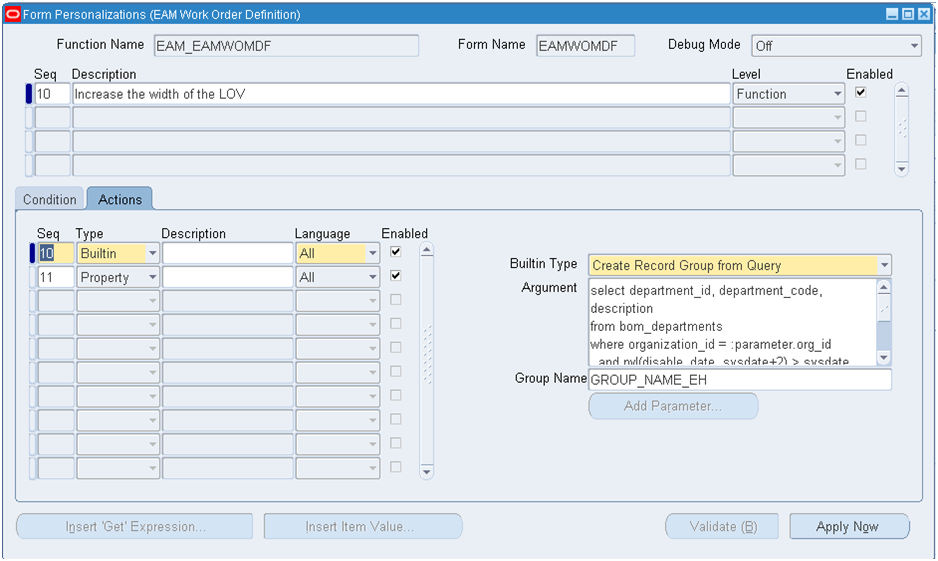Open the Level dropdown showing Function
The height and width of the screenshot is (561, 938).
click(x=837, y=94)
